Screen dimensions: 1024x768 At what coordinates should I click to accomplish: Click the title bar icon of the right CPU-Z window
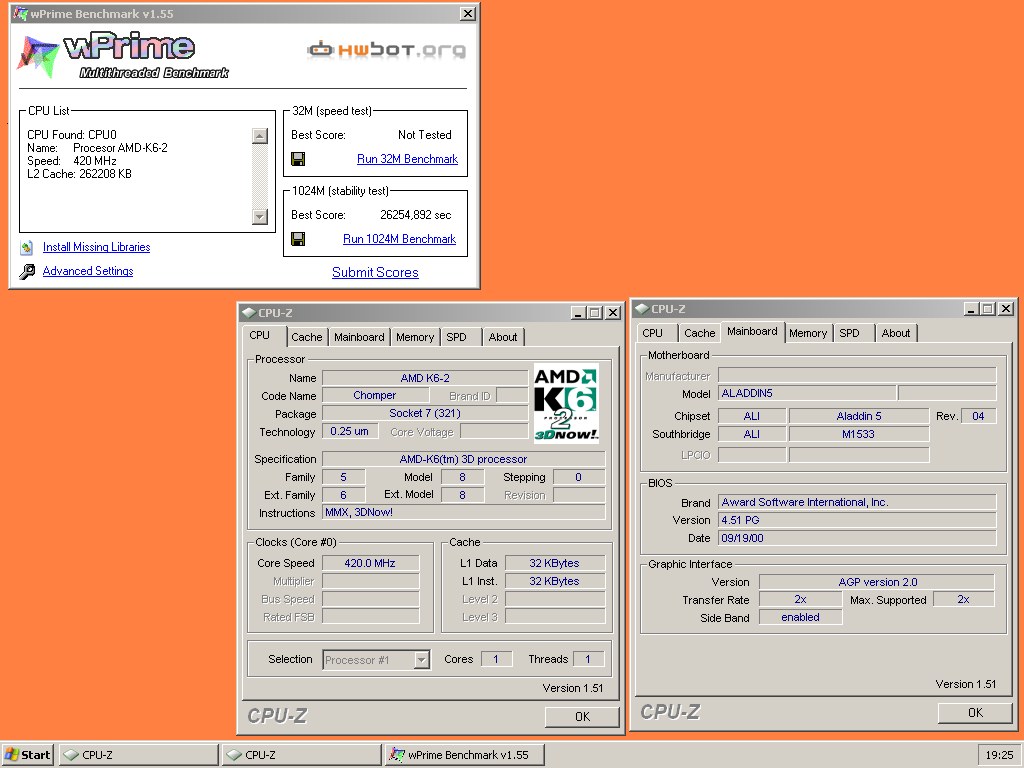pos(642,309)
